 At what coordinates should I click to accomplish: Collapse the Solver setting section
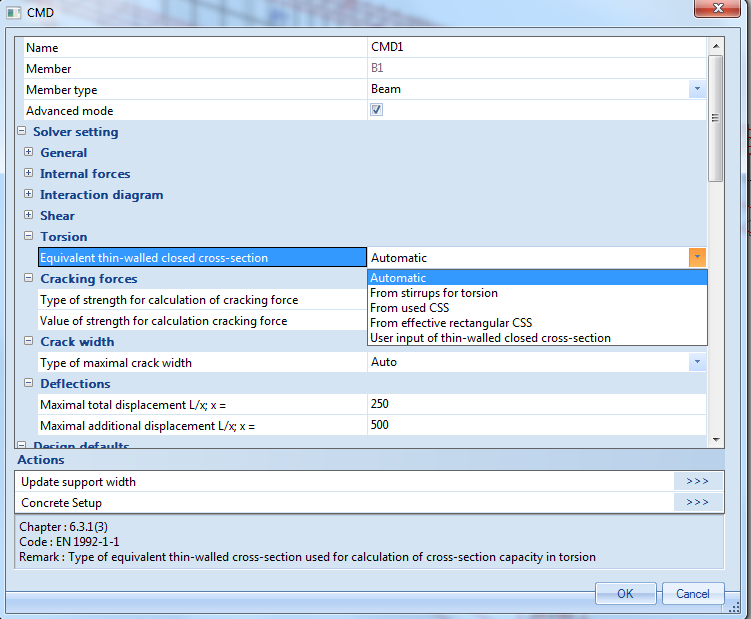pos(21,132)
